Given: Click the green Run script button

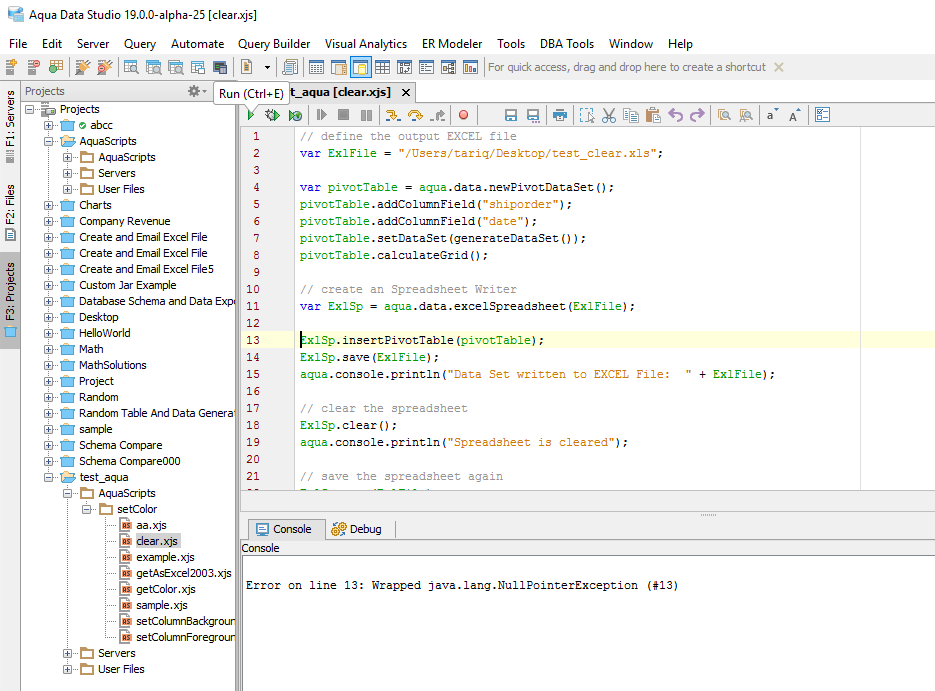Looking at the screenshot, I should 250,115.
